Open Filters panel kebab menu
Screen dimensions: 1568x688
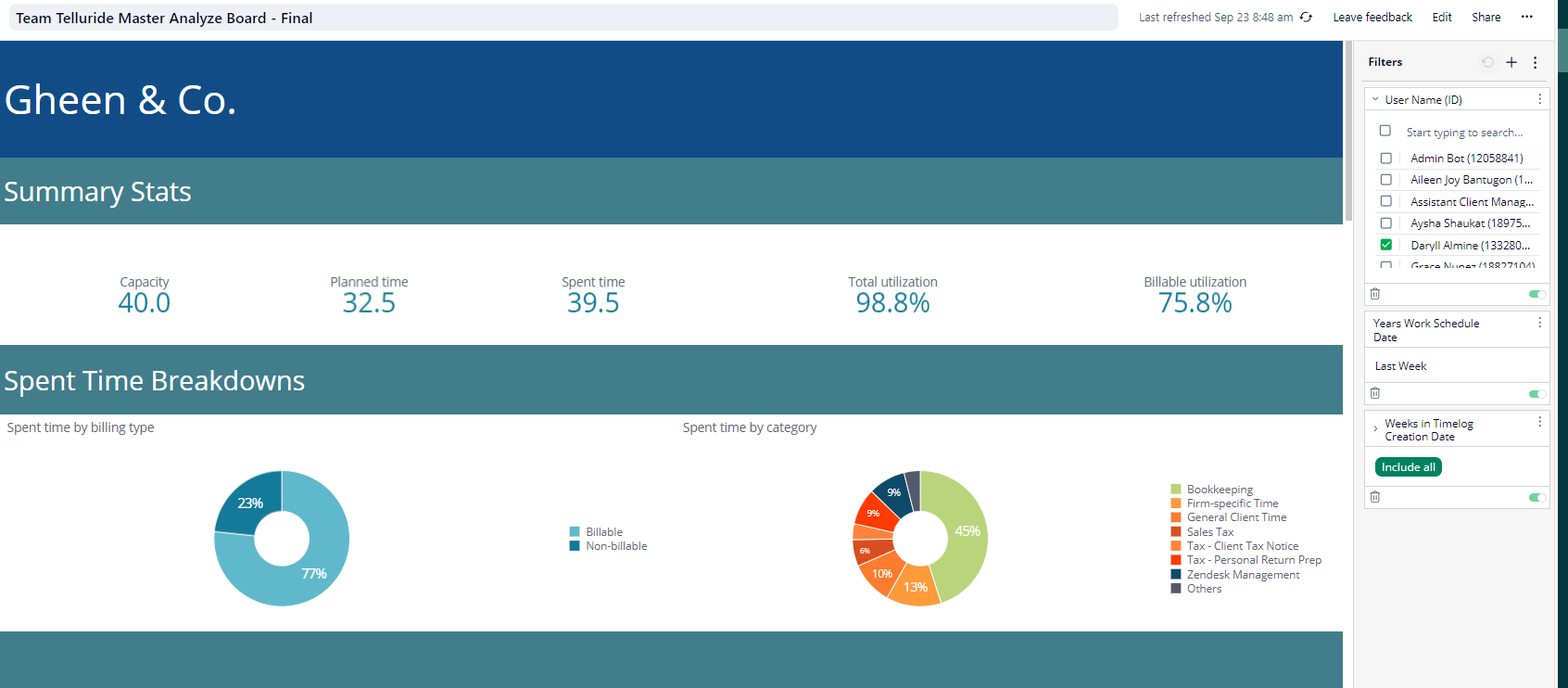1536,62
